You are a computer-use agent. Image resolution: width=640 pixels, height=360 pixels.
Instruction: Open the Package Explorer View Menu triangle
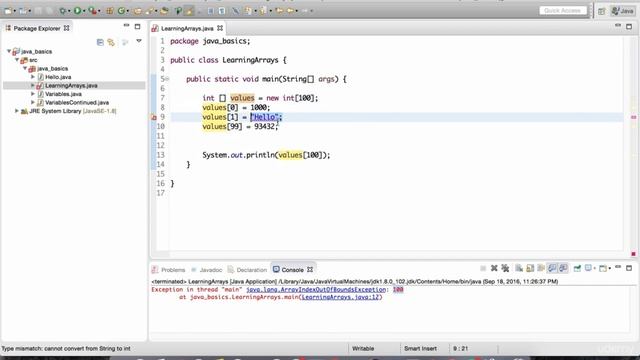139,41
